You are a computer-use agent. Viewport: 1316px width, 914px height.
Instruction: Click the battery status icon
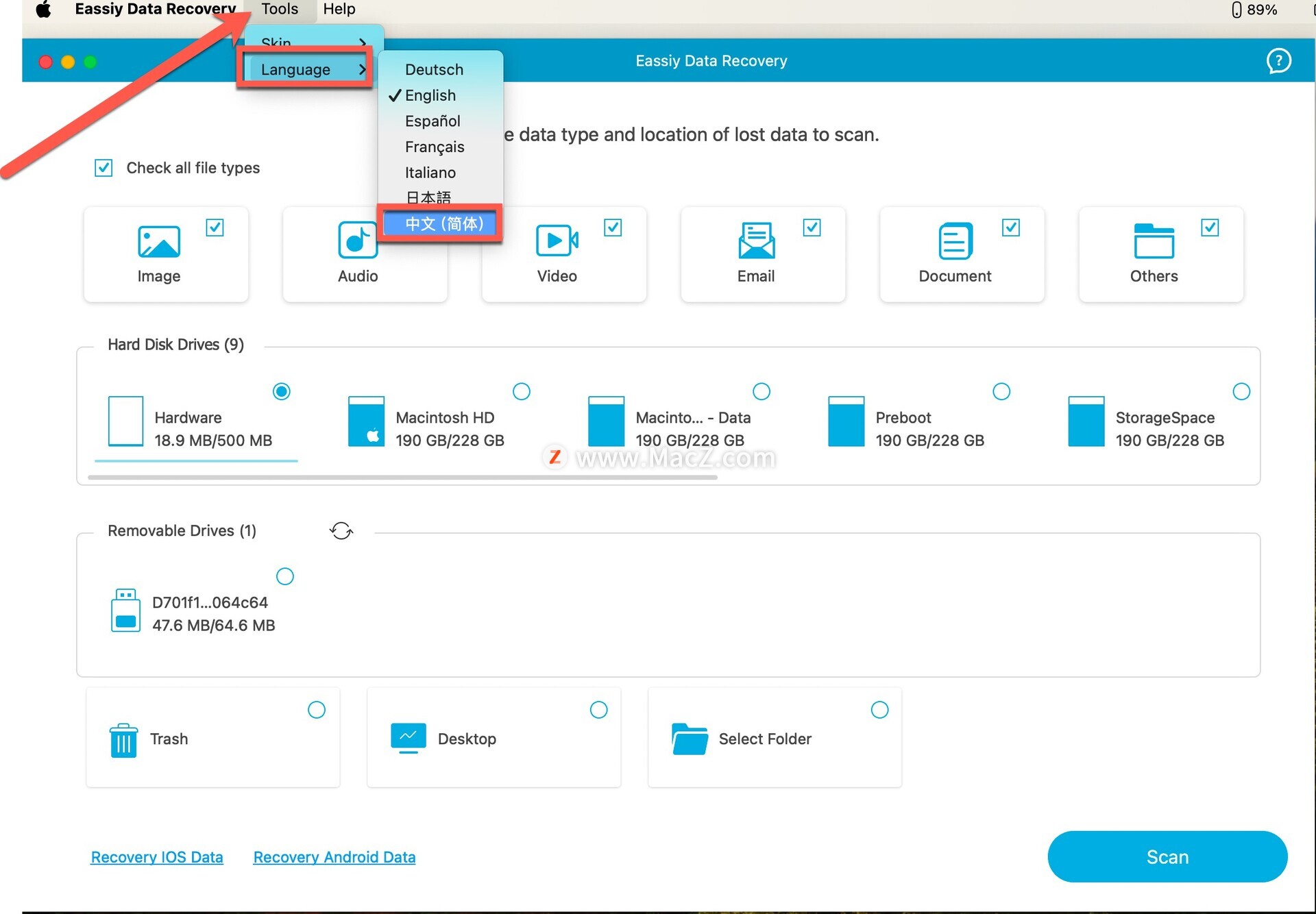[1236, 10]
